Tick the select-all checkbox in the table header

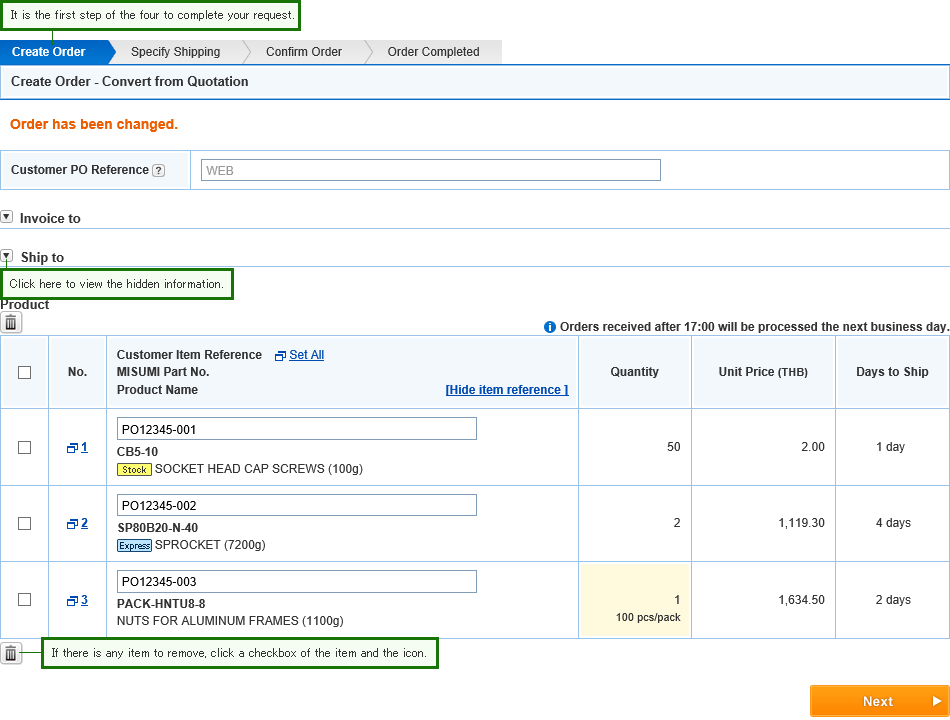(x=24, y=372)
